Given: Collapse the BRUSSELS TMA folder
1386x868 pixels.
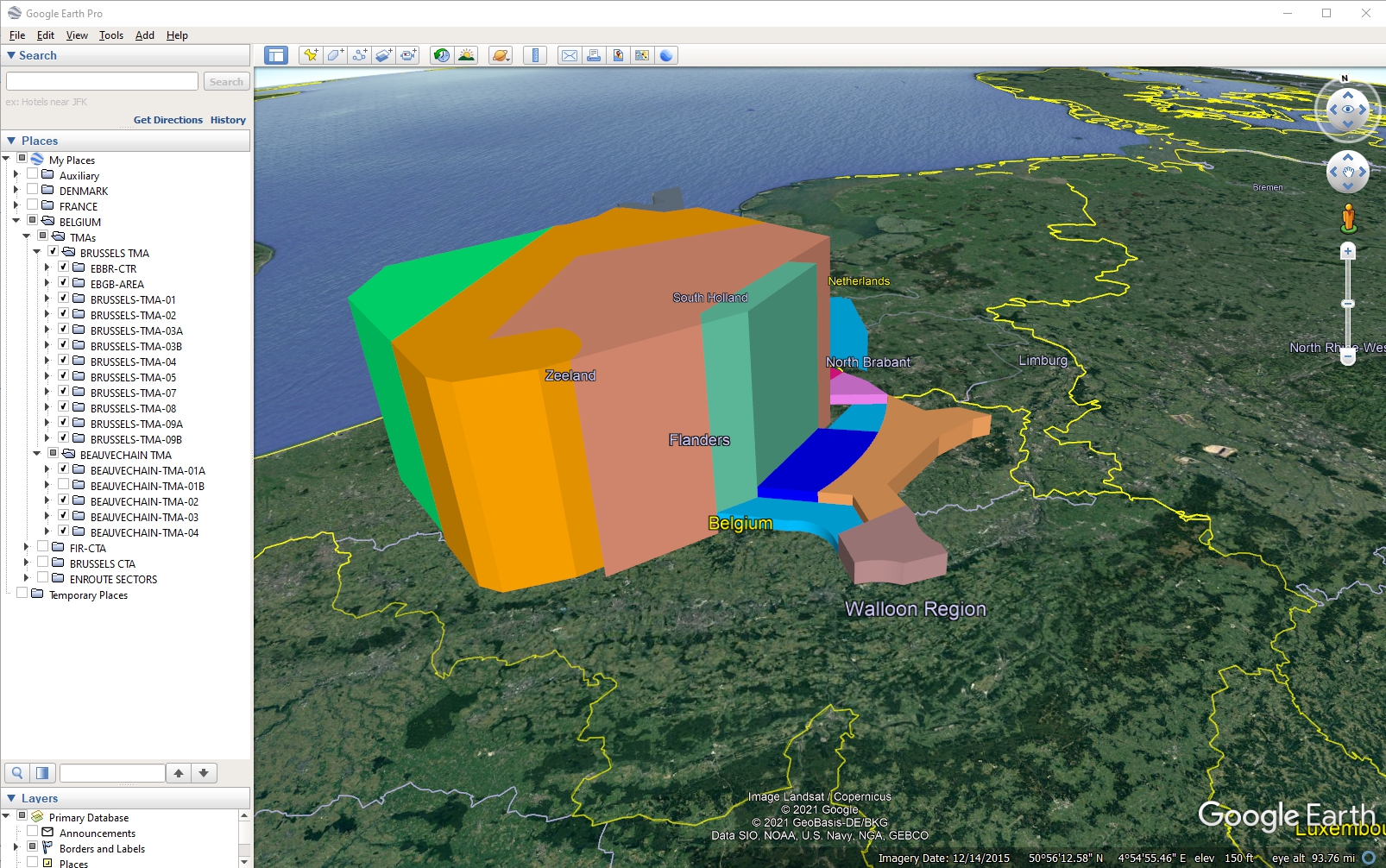Looking at the screenshot, I should (37, 253).
